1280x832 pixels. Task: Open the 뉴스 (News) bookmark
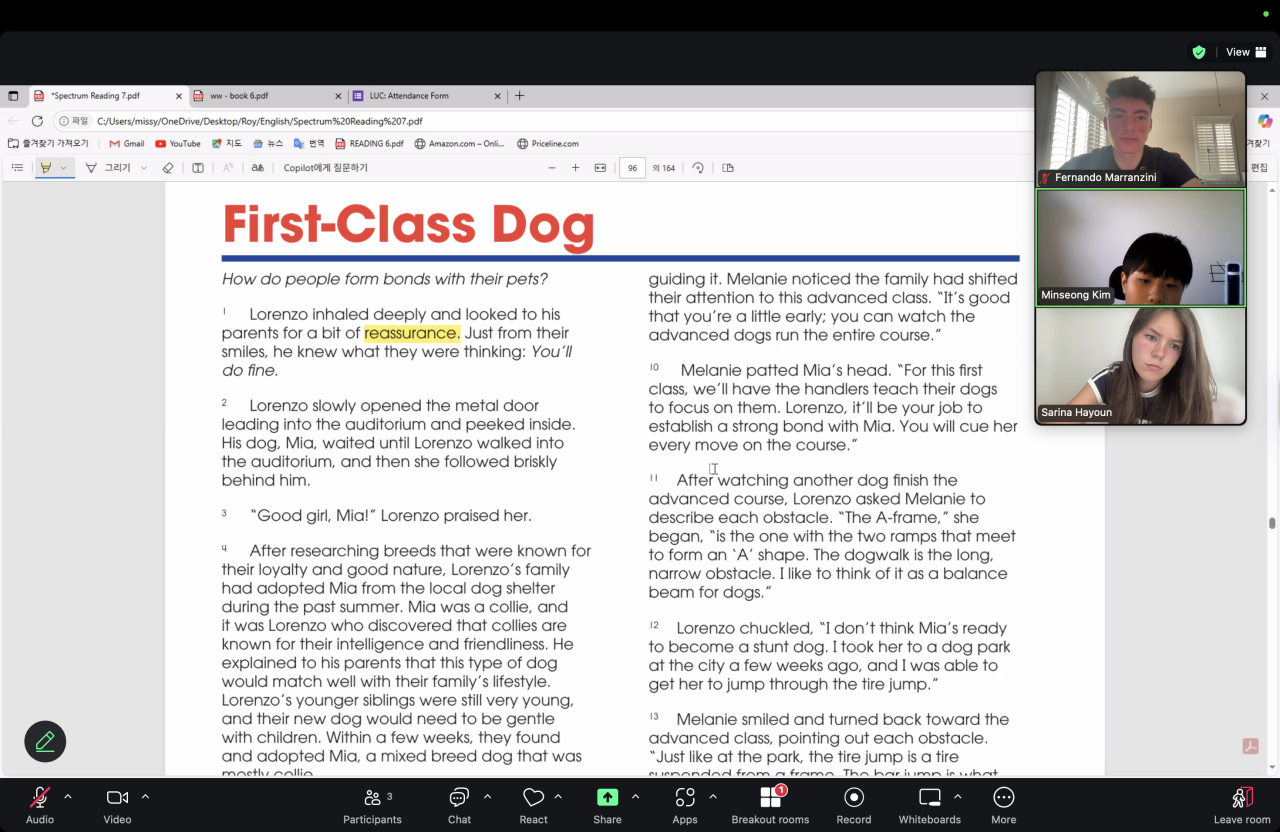tap(268, 144)
